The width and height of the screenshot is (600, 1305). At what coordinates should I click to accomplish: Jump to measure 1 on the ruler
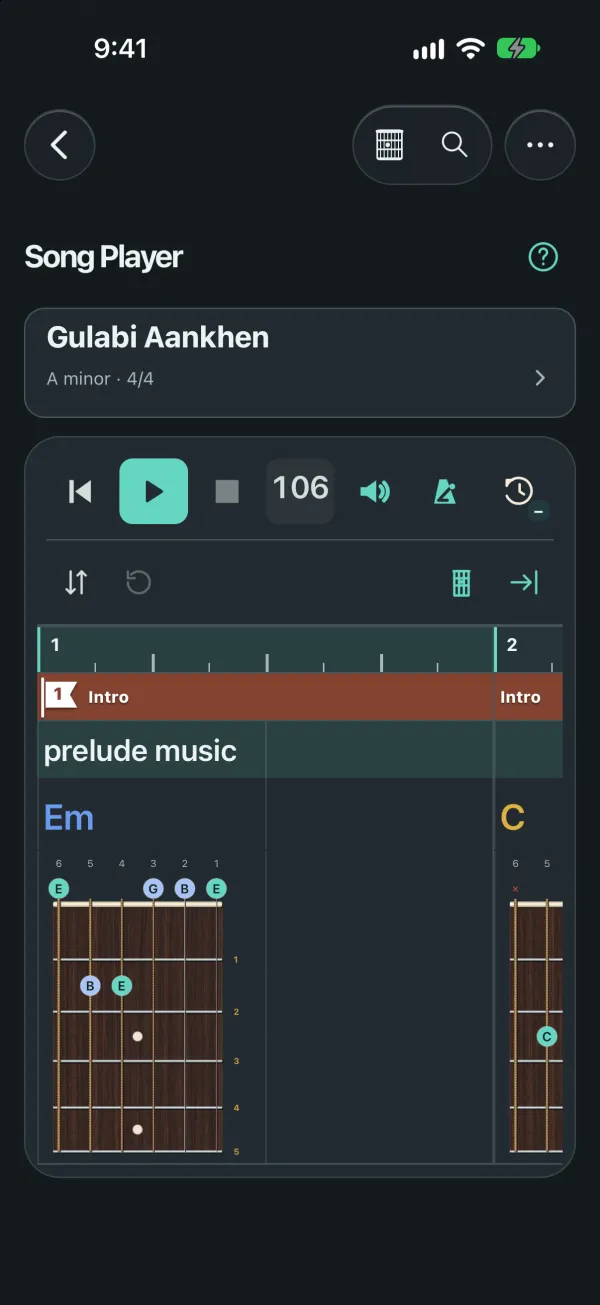[56, 645]
